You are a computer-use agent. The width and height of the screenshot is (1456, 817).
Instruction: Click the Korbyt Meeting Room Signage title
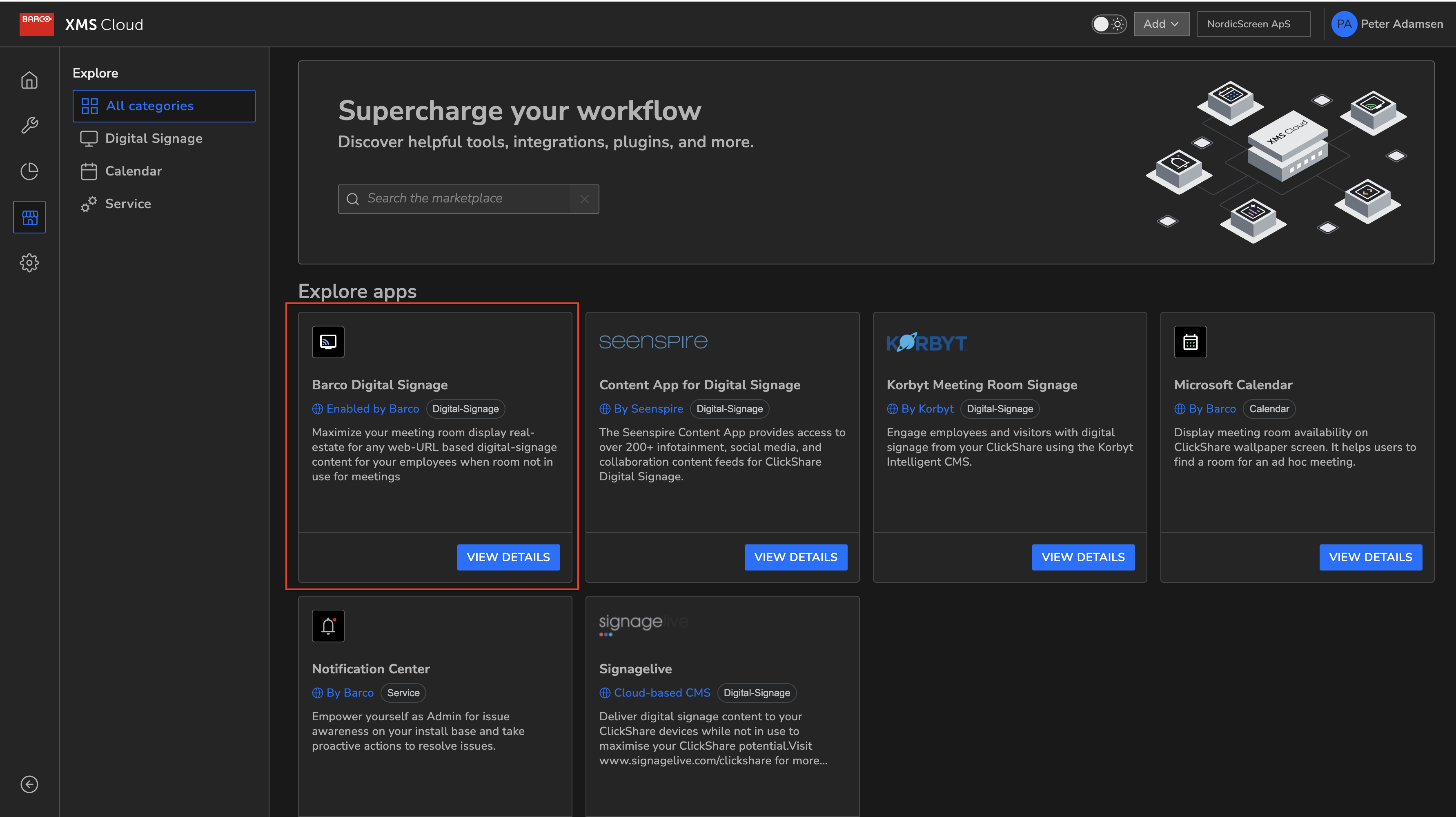click(x=982, y=385)
